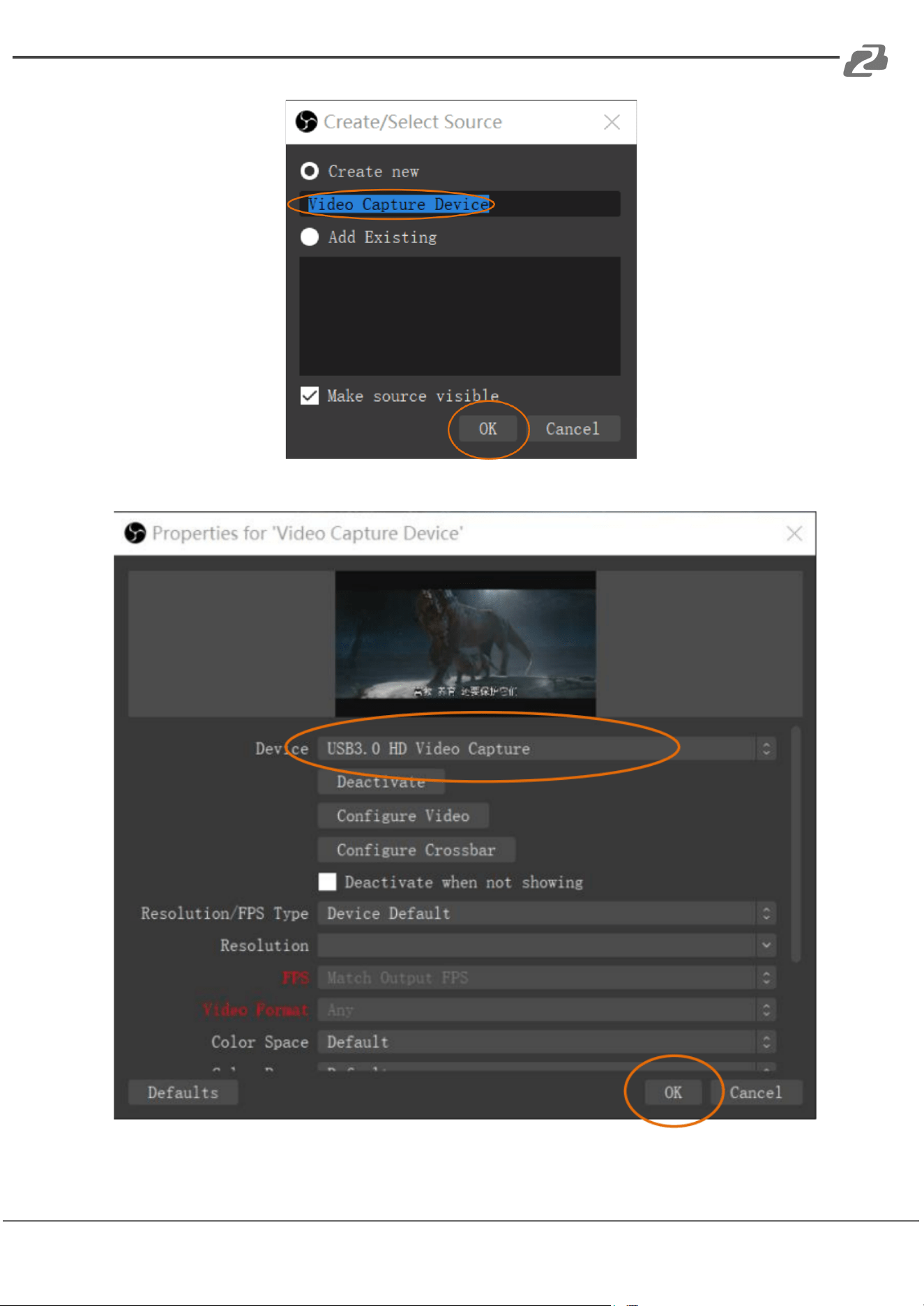The width and height of the screenshot is (924, 1306).
Task: Toggle the Make source visible checkbox
Action: (x=310, y=396)
